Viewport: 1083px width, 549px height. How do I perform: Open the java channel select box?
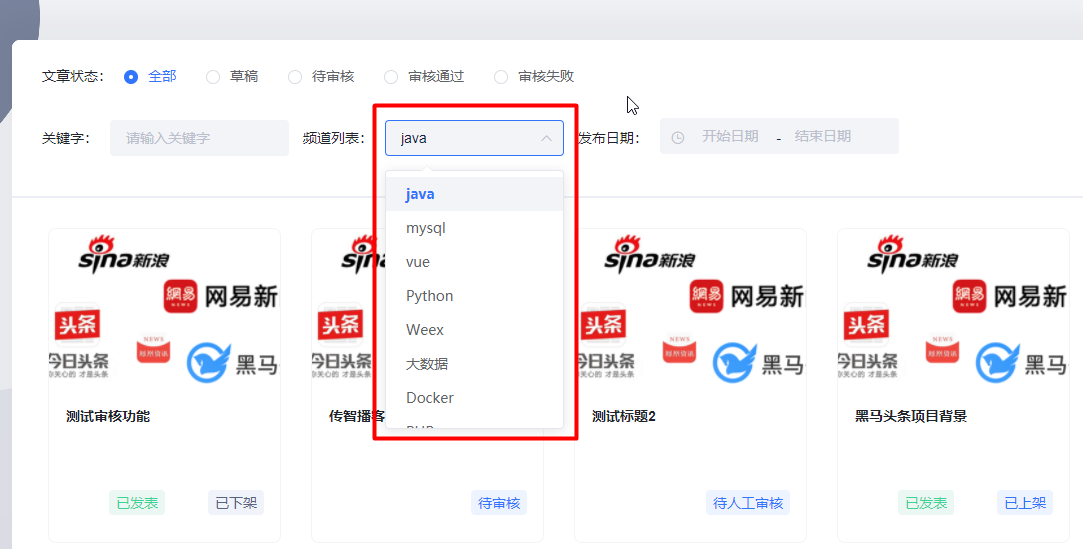[475, 138]
